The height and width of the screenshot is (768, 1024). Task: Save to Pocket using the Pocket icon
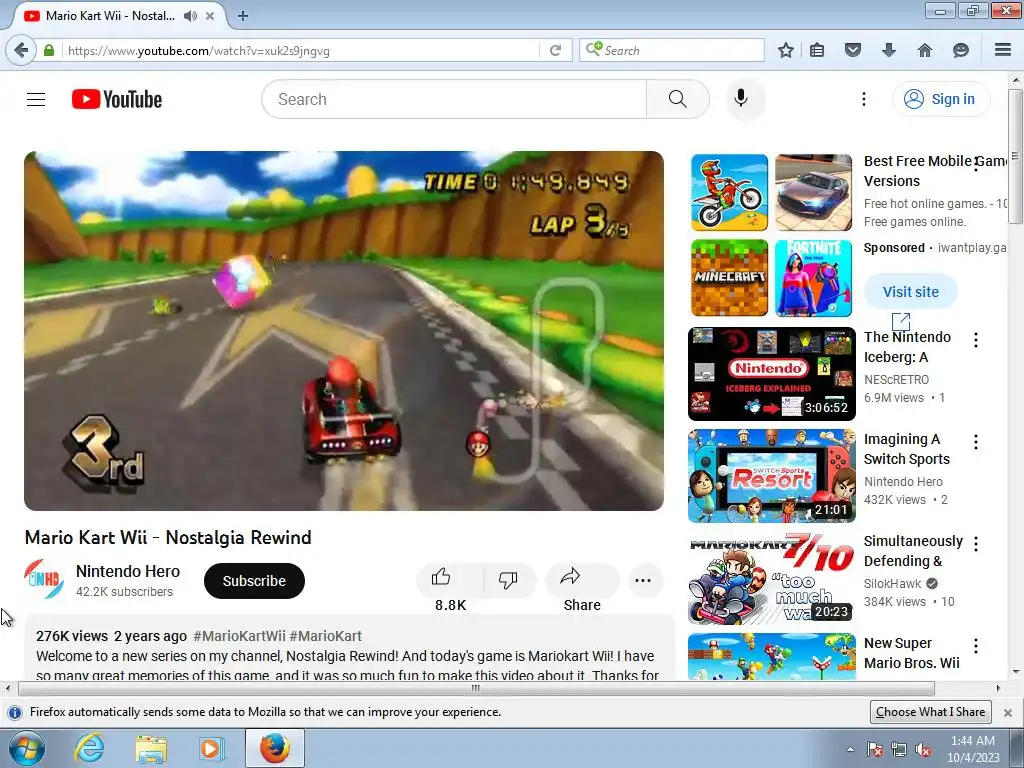click(x=853, y=50)
